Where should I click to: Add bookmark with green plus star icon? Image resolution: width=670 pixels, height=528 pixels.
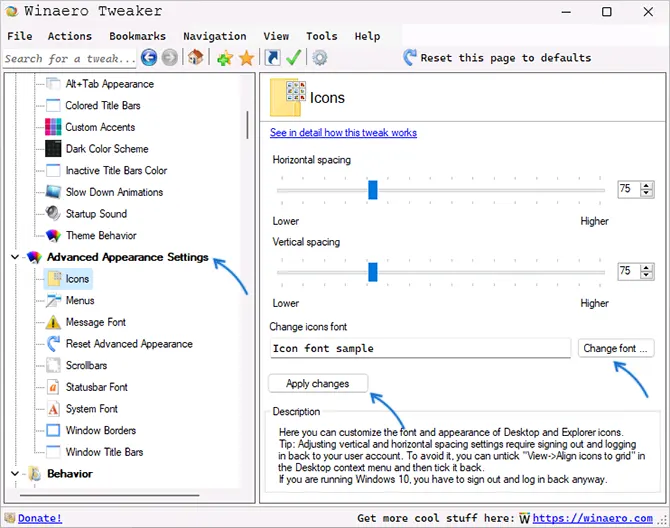coord(225,58)
